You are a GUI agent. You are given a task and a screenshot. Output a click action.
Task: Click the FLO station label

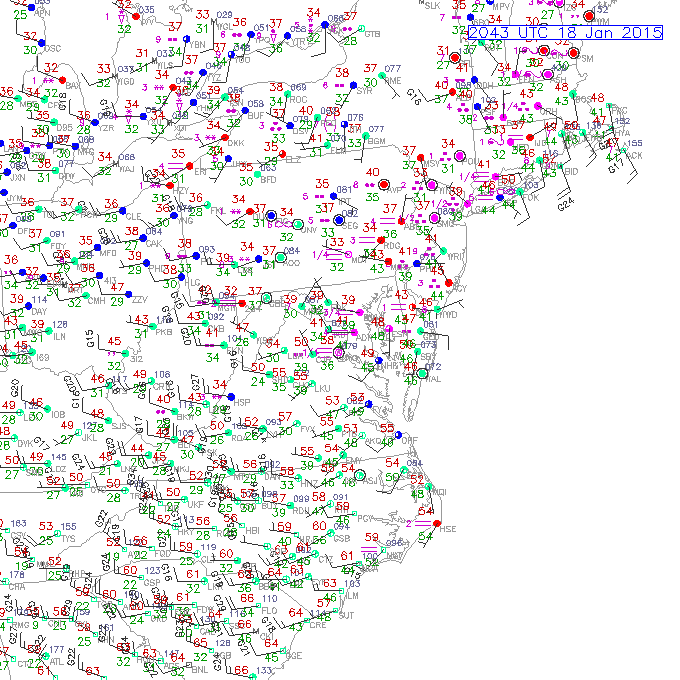point(269,611)
